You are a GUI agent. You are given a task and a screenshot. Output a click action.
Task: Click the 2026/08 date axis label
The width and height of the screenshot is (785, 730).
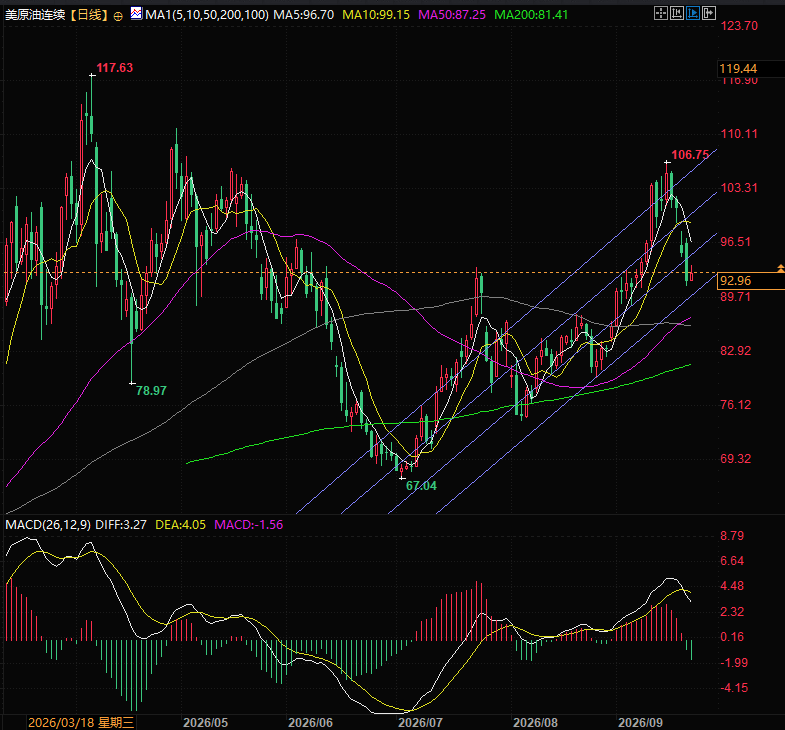pyautogui.click(x=535, y=722)
